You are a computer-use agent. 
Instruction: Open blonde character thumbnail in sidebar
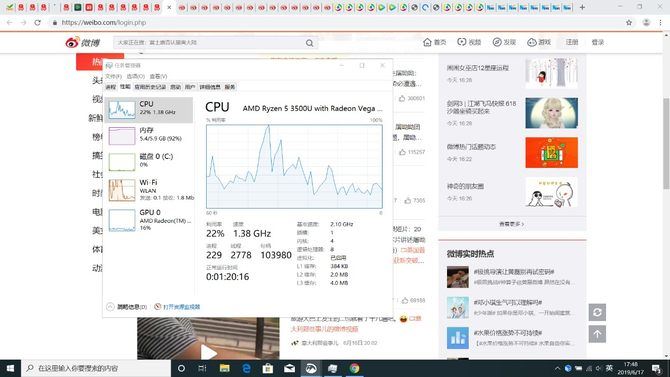(x=551, y=113)
